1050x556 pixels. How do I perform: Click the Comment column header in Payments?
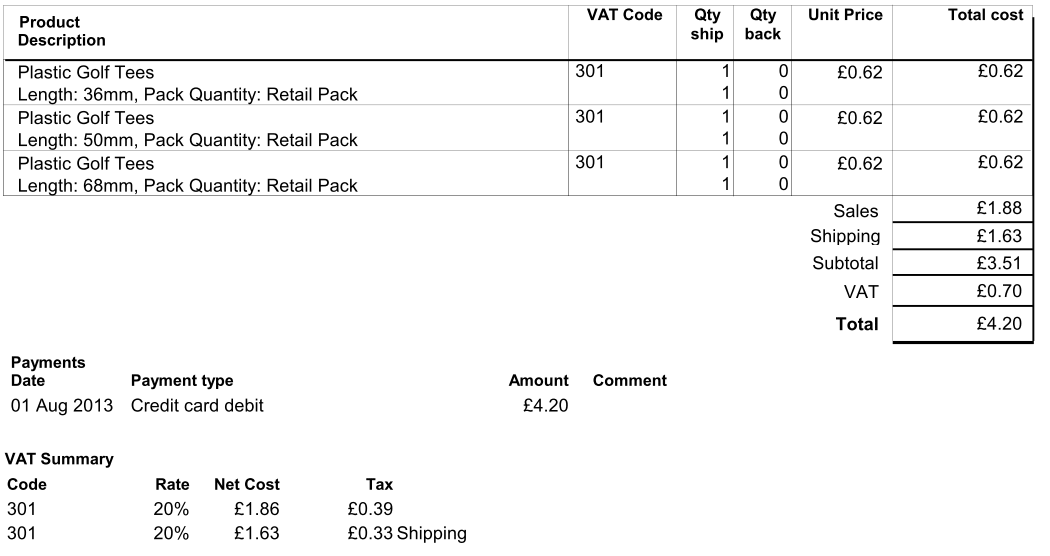point(630,380)
